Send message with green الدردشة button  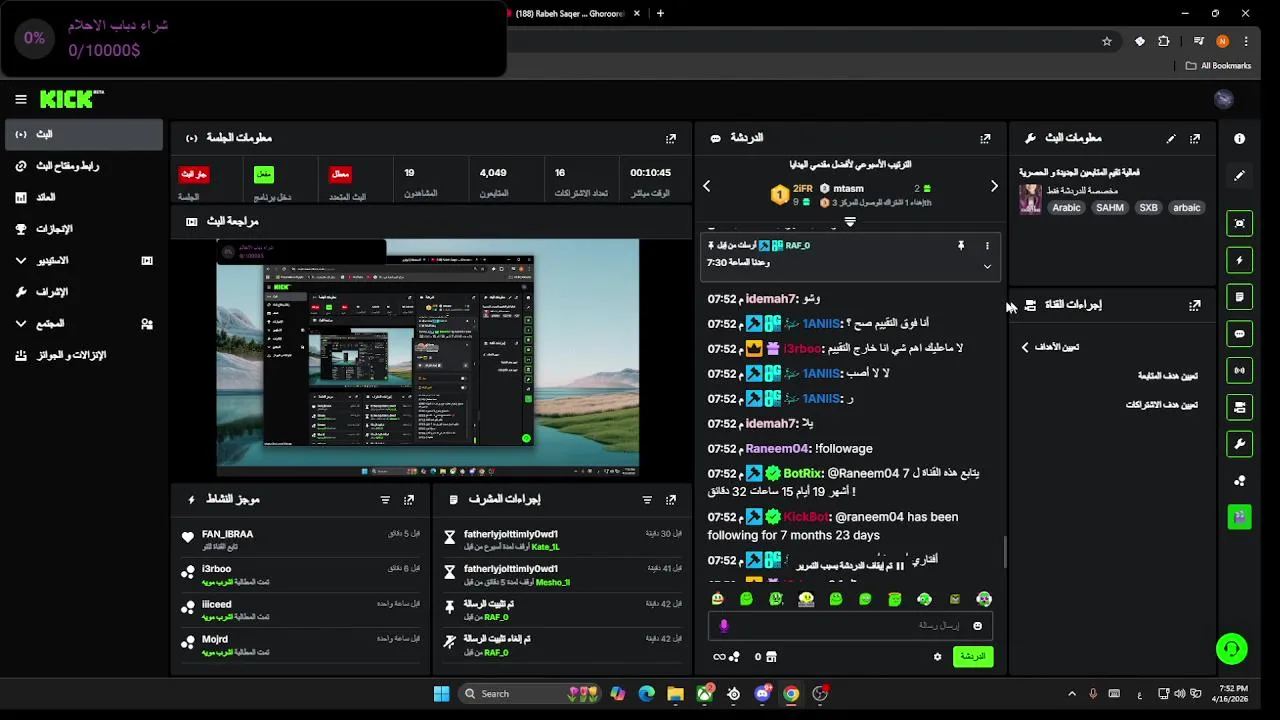[973, 657]
